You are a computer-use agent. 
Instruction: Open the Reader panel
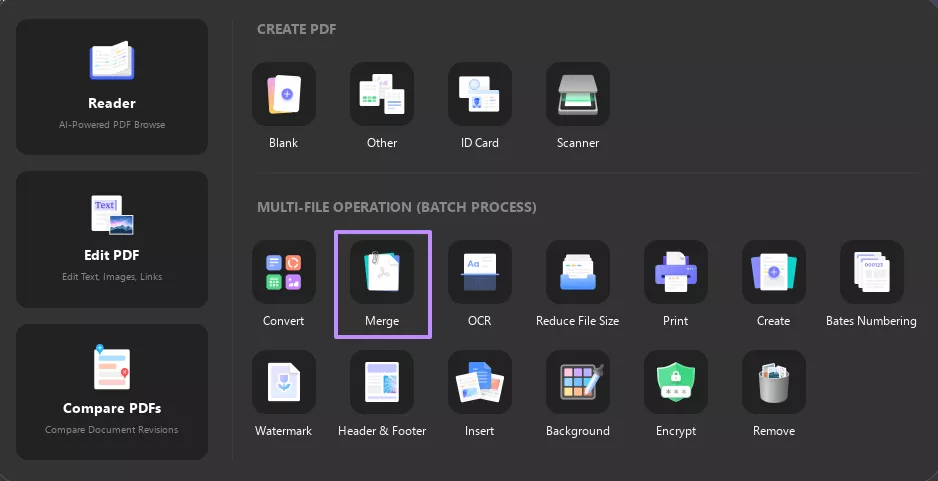112,87
